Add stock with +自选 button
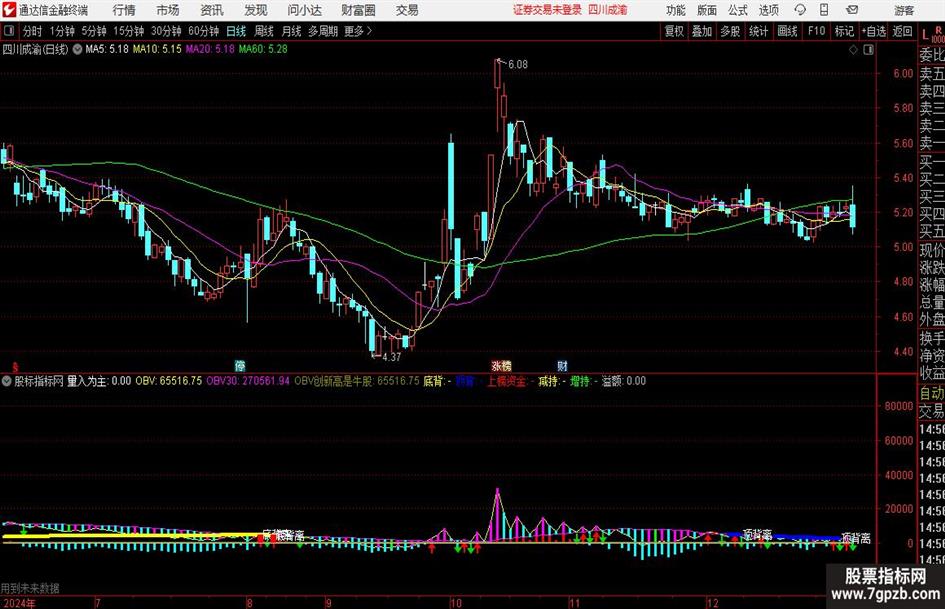 tap(873, 31)
